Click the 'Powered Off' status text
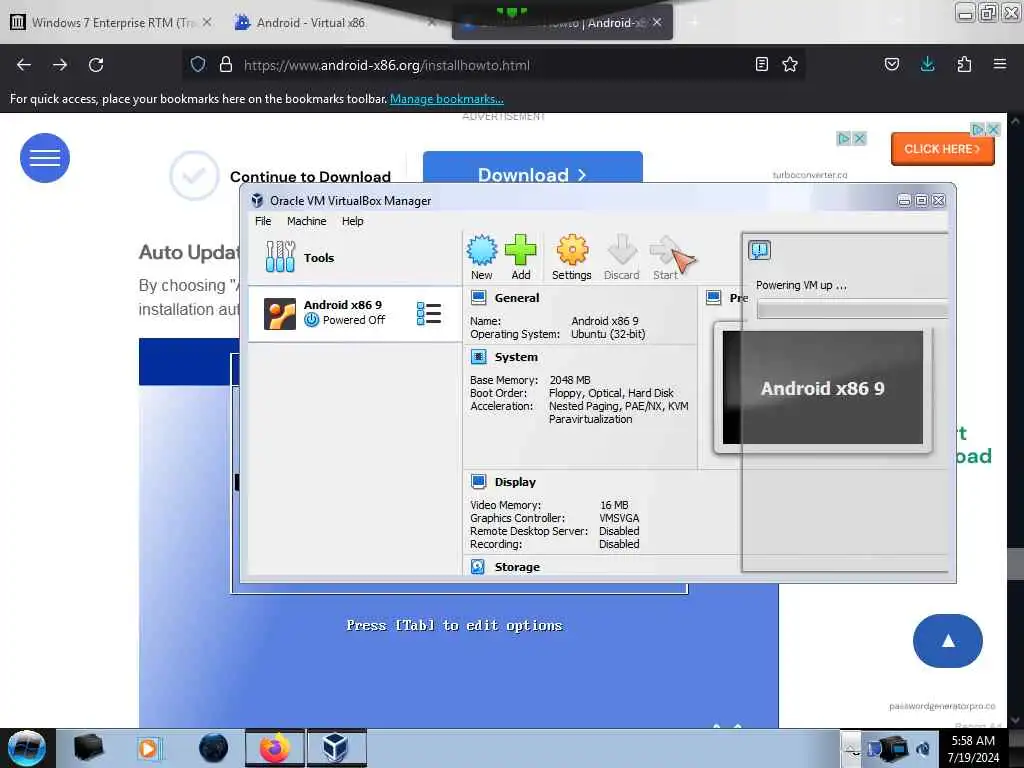This screenshot has width=1024, height=768. 353,320
